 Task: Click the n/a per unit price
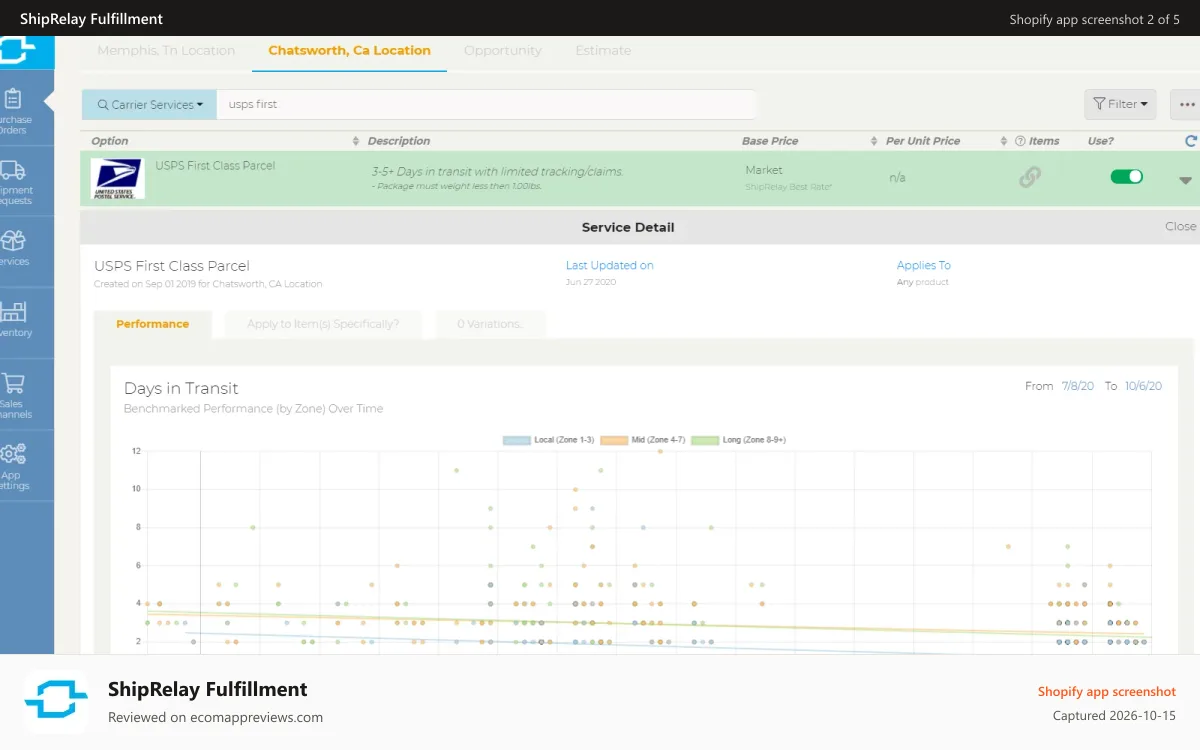[x=897, y=178]
